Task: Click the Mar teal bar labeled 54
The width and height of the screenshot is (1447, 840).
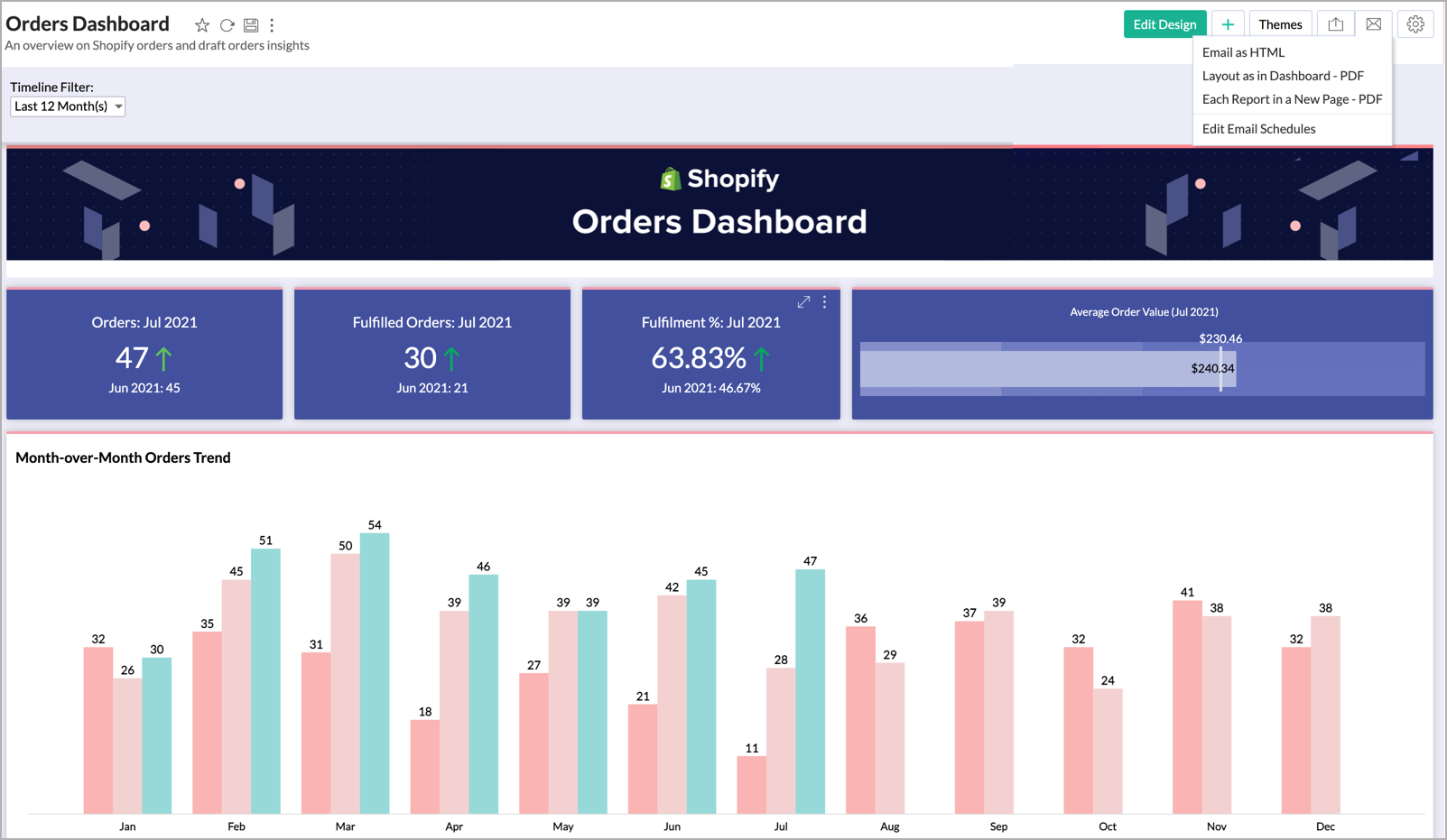Action: pyautogui.click(x=375, y=672)
